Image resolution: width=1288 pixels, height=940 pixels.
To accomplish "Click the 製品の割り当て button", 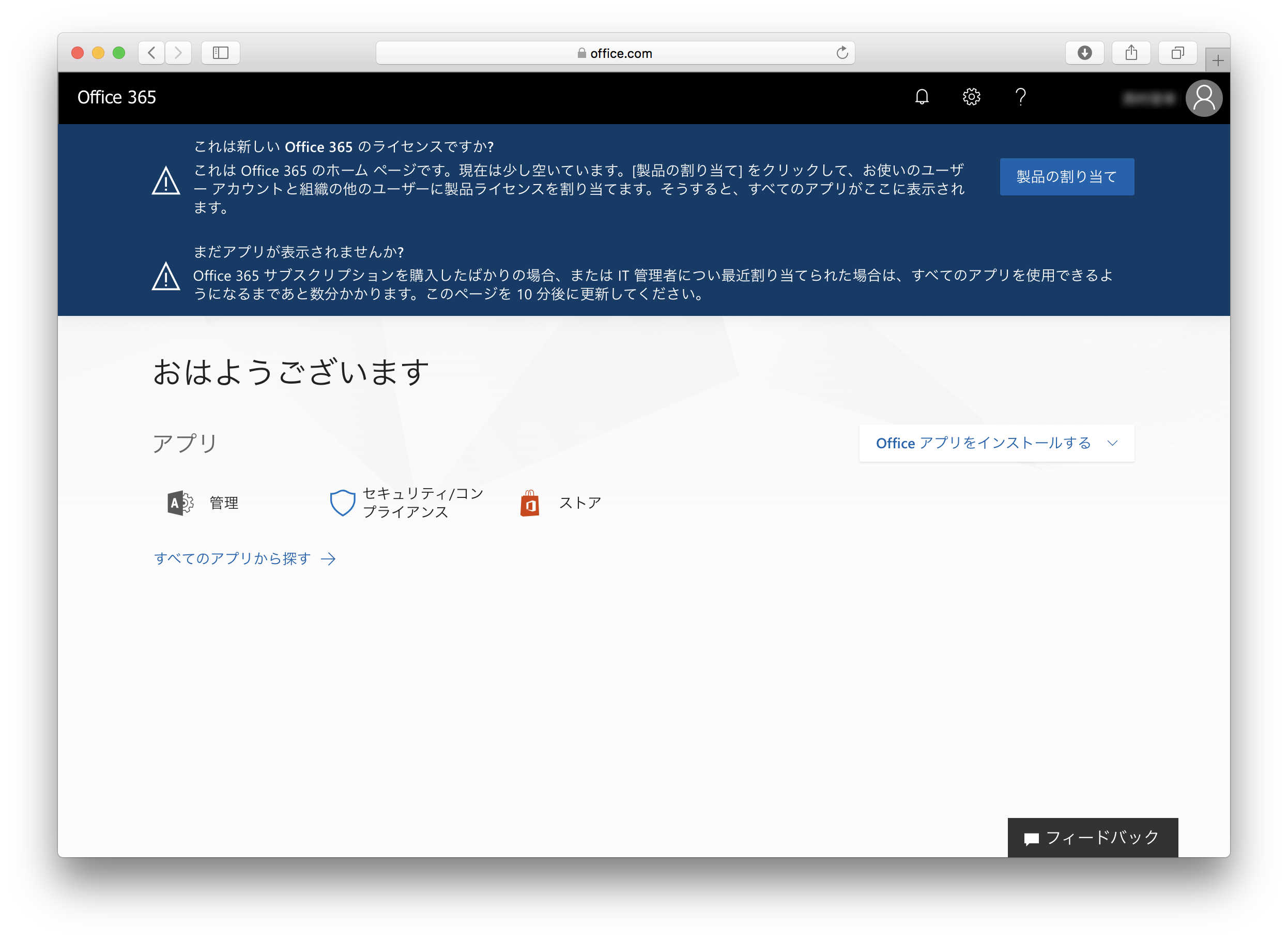I will point(1067,176).
